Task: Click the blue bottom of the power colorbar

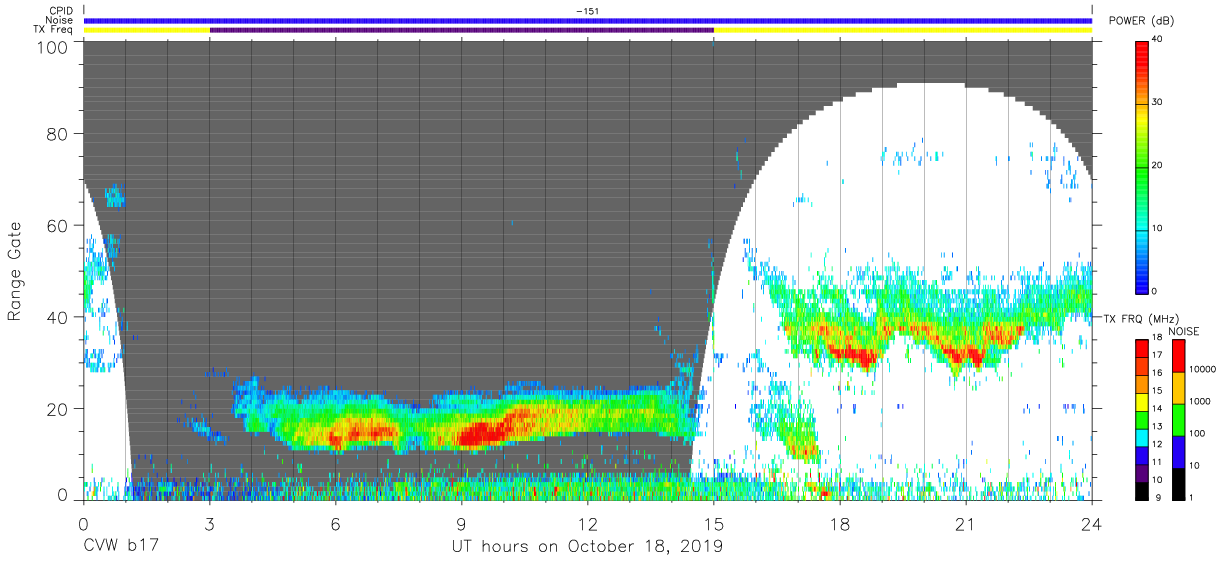Action: (x=1141, y=280)
